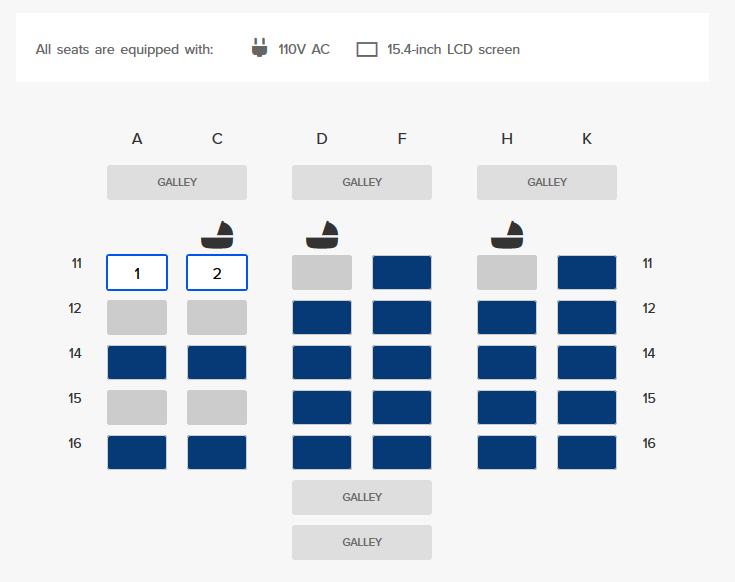Click the bassinet icon above column C
735x582 pixels.
point(217,235)
